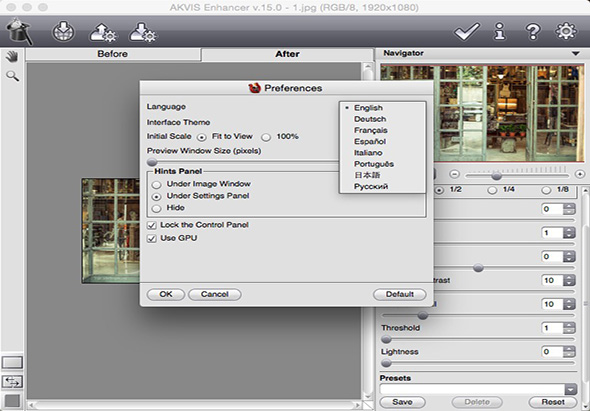590x411 pixels.
Task: Click the Threshold slider handle
Action: (386, 339)
